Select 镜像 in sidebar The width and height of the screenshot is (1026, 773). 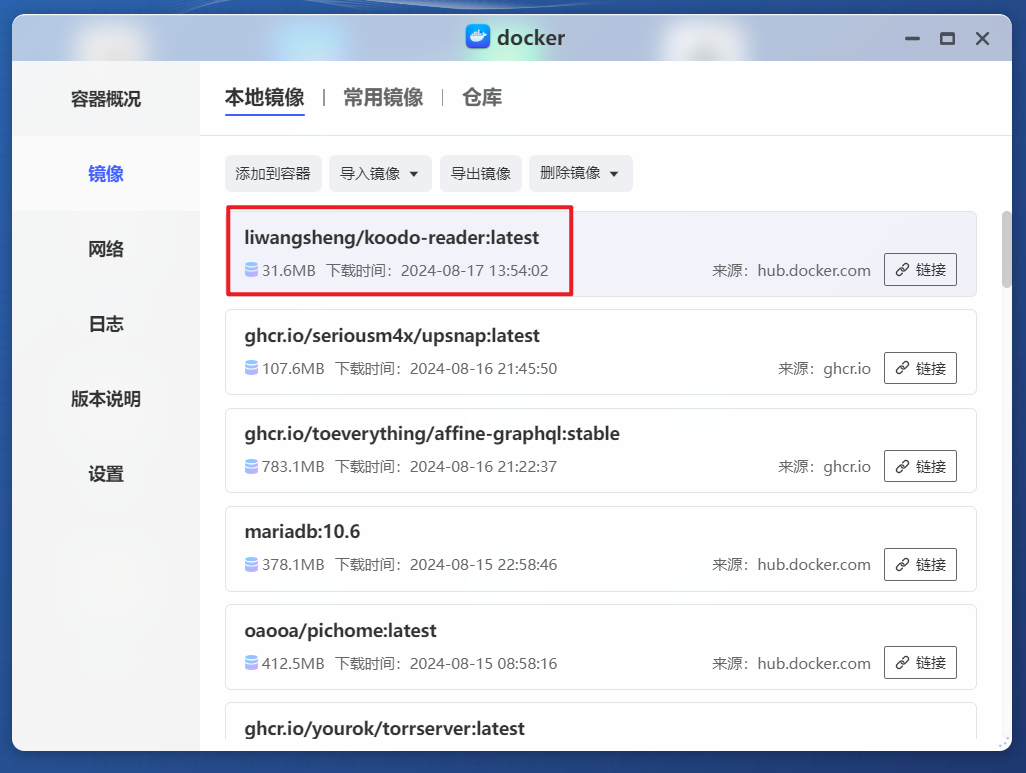(x=106, y=173)
